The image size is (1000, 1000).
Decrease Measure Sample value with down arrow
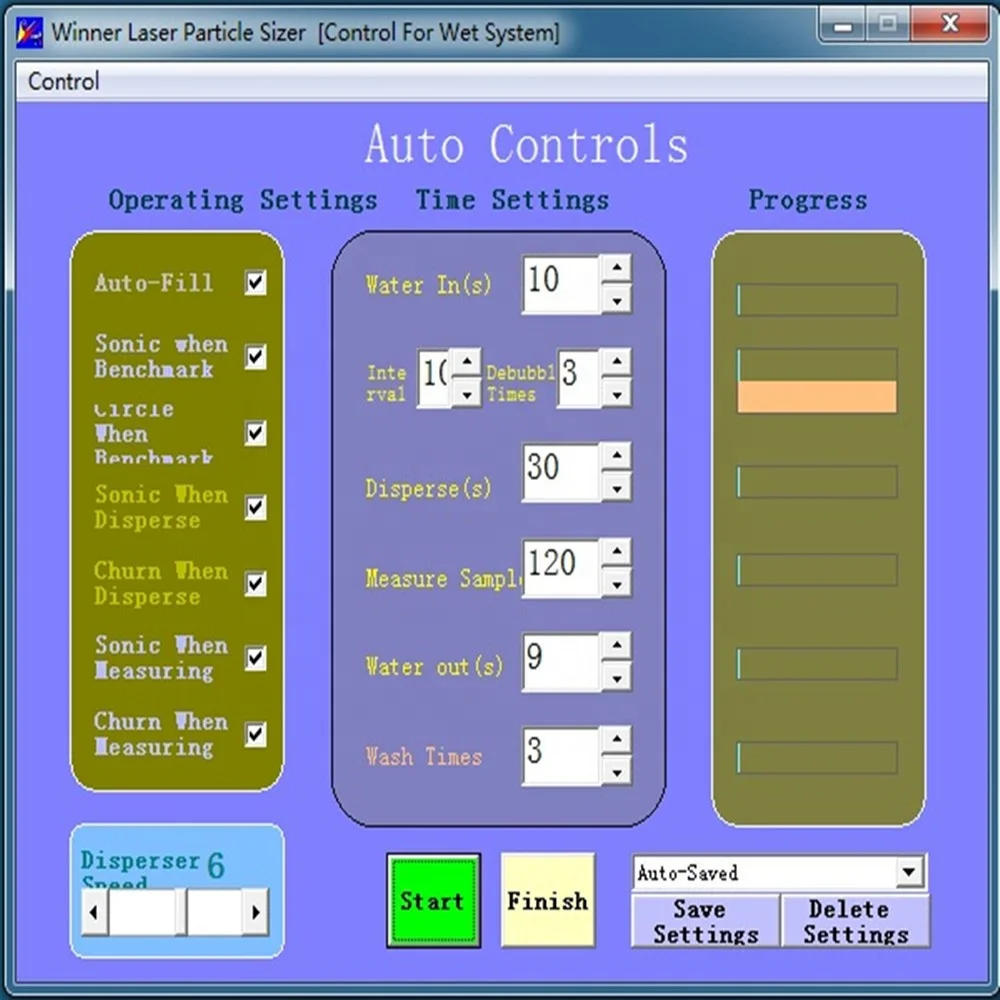click(x=616, y=582)
